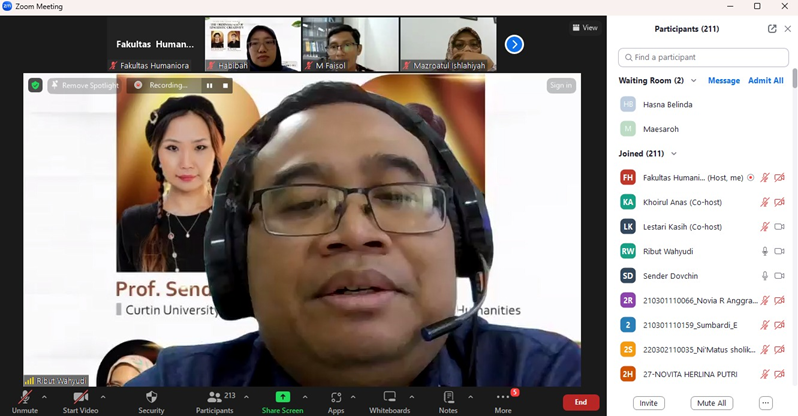
Task: Open the Participants panel icon
Action: point(214,397)
